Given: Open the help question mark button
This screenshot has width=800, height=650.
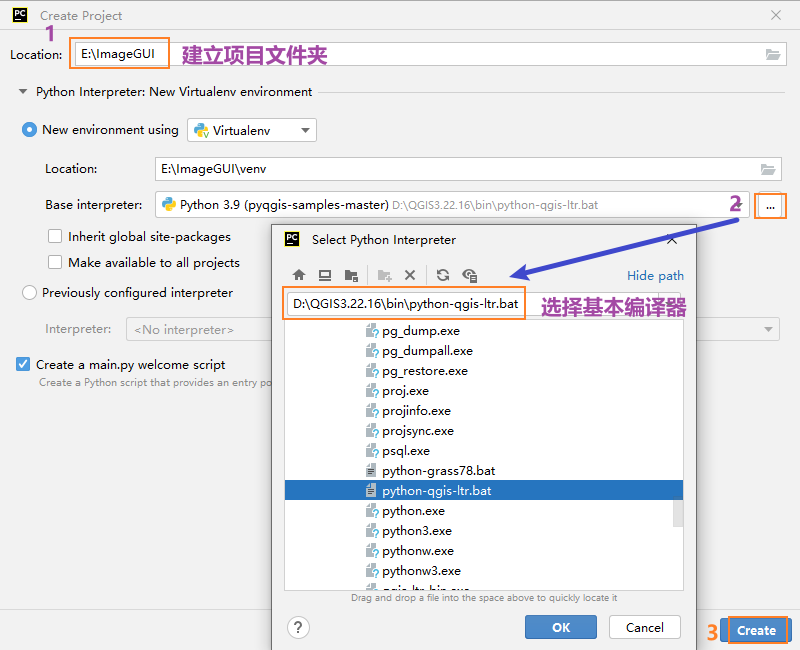Looking at the screenshot, I should (x=298, y=627).
